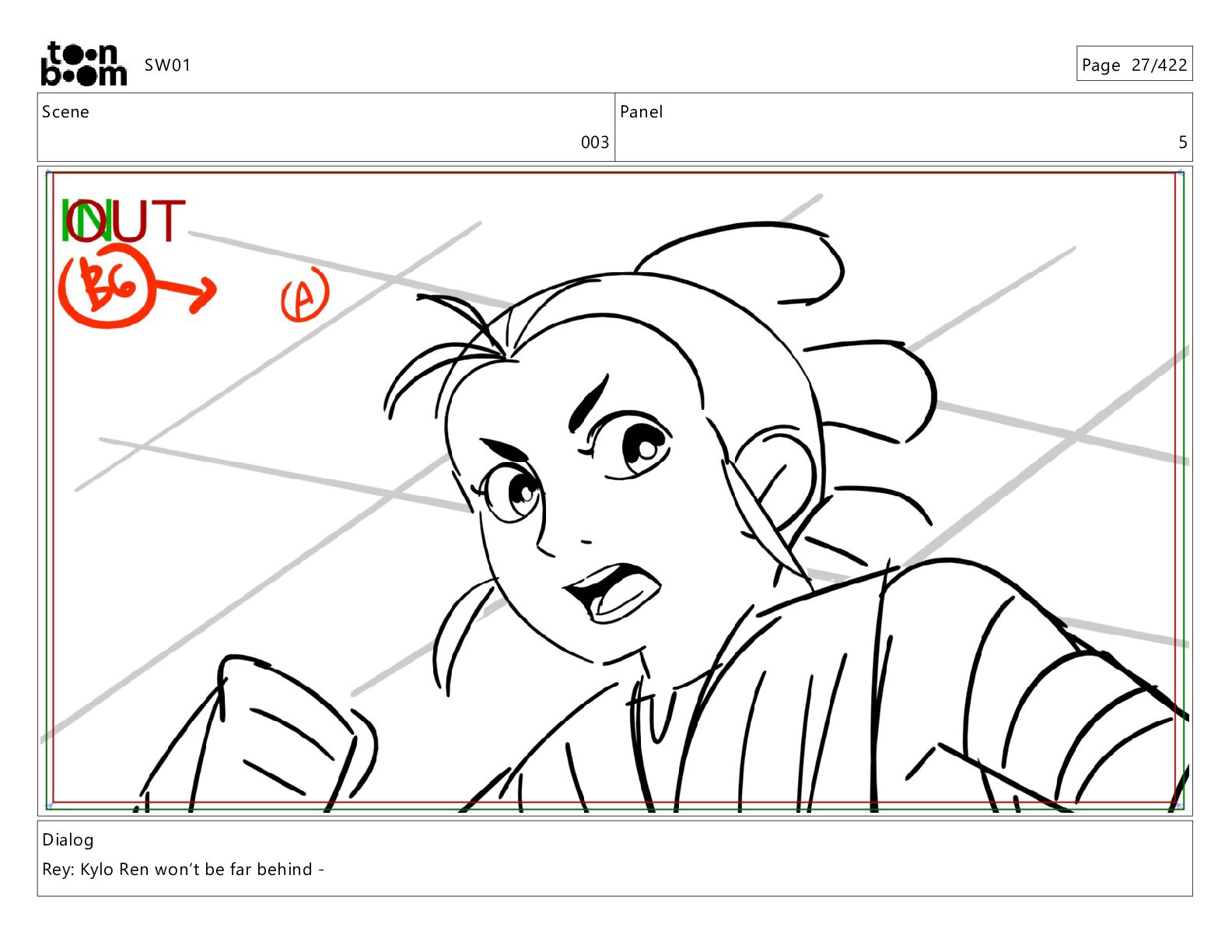Click the Scene label

tap(65, 112)
